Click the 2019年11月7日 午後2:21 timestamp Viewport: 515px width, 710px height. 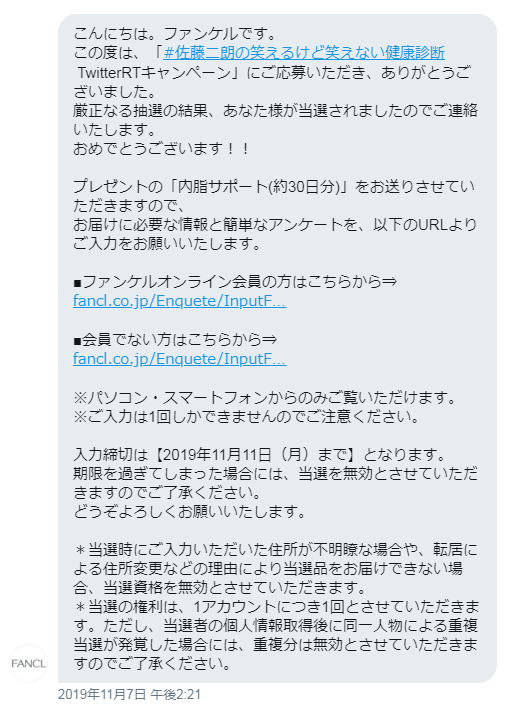pyautogui.click(x=130, y=694)
